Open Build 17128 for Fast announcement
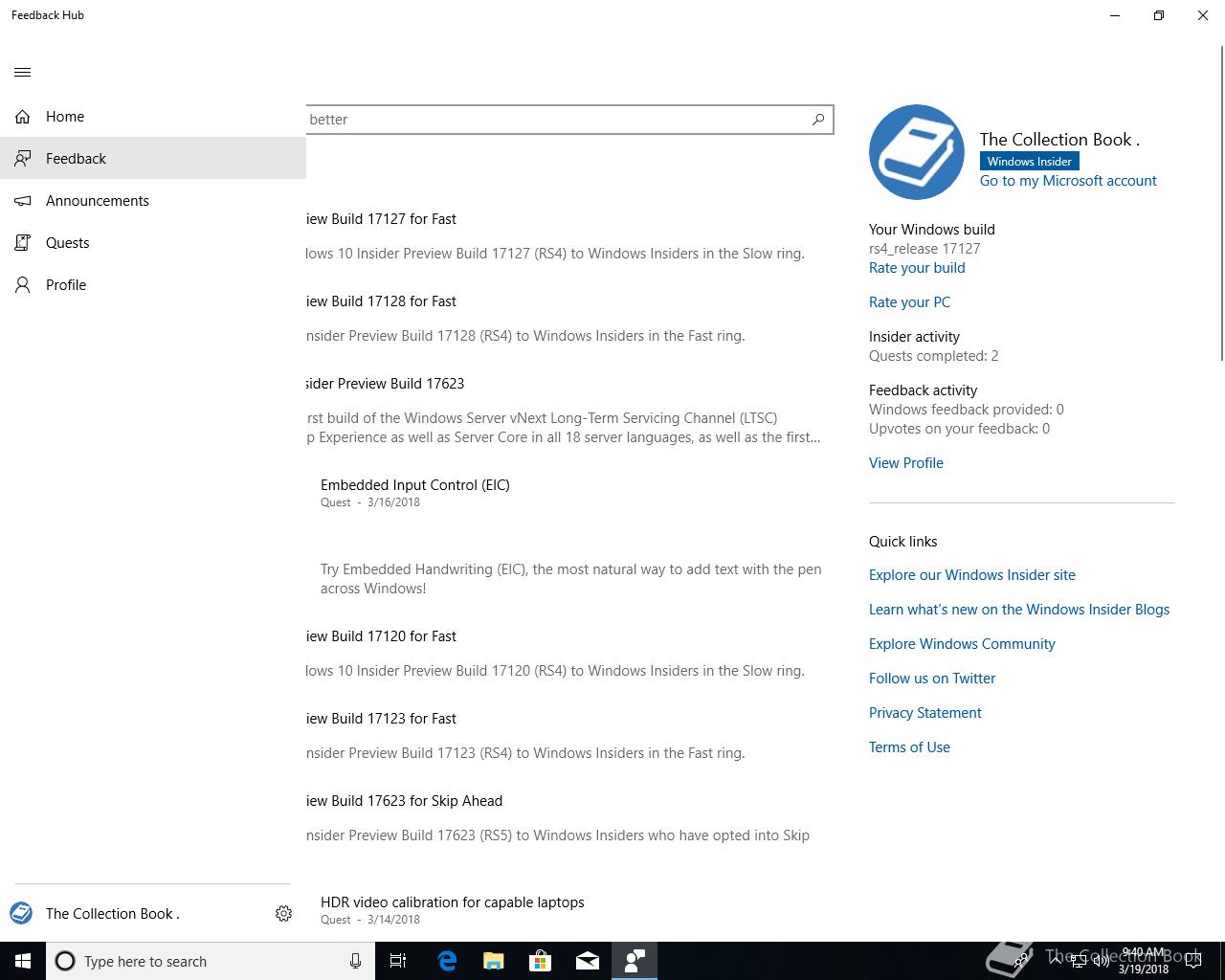The image size is (1225, 980). pos(382,301)
